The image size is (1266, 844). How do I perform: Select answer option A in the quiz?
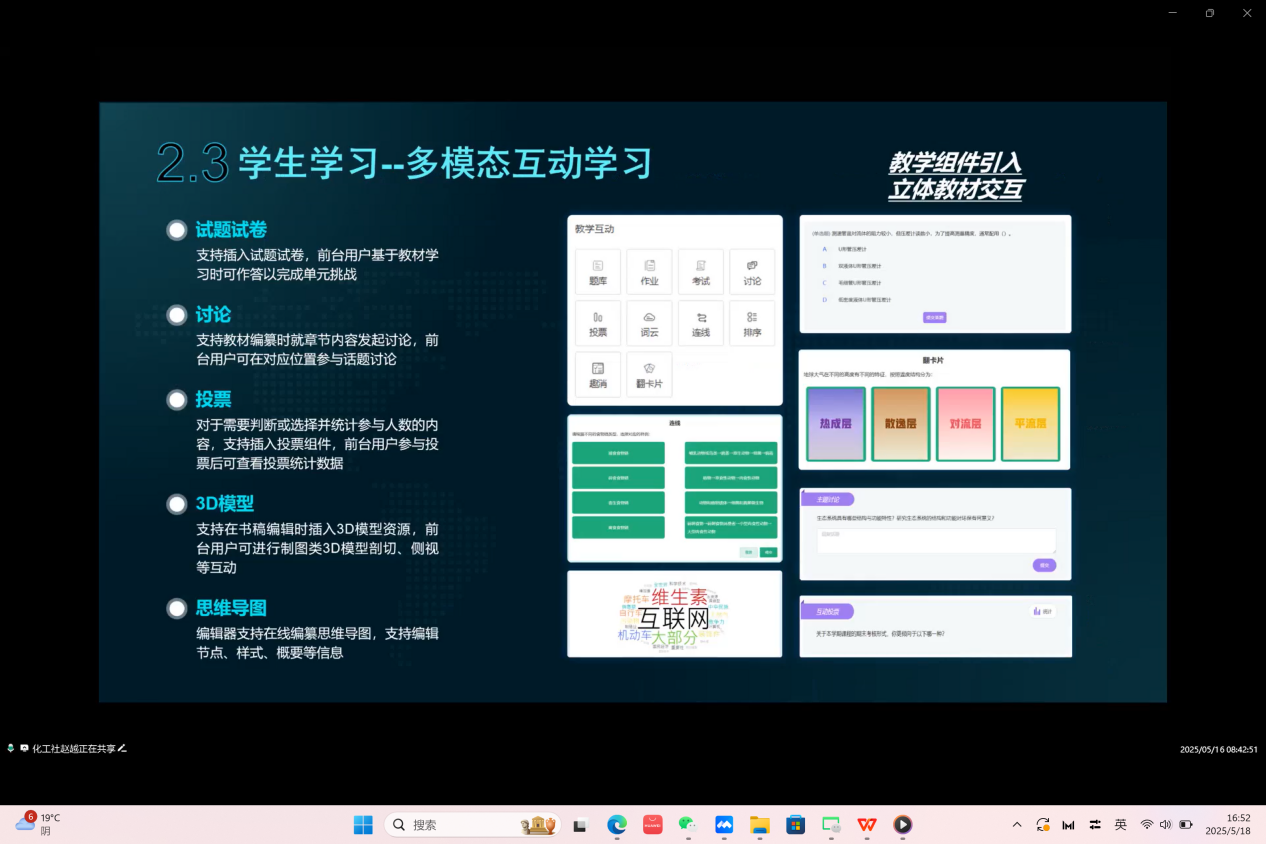[825, 249]
